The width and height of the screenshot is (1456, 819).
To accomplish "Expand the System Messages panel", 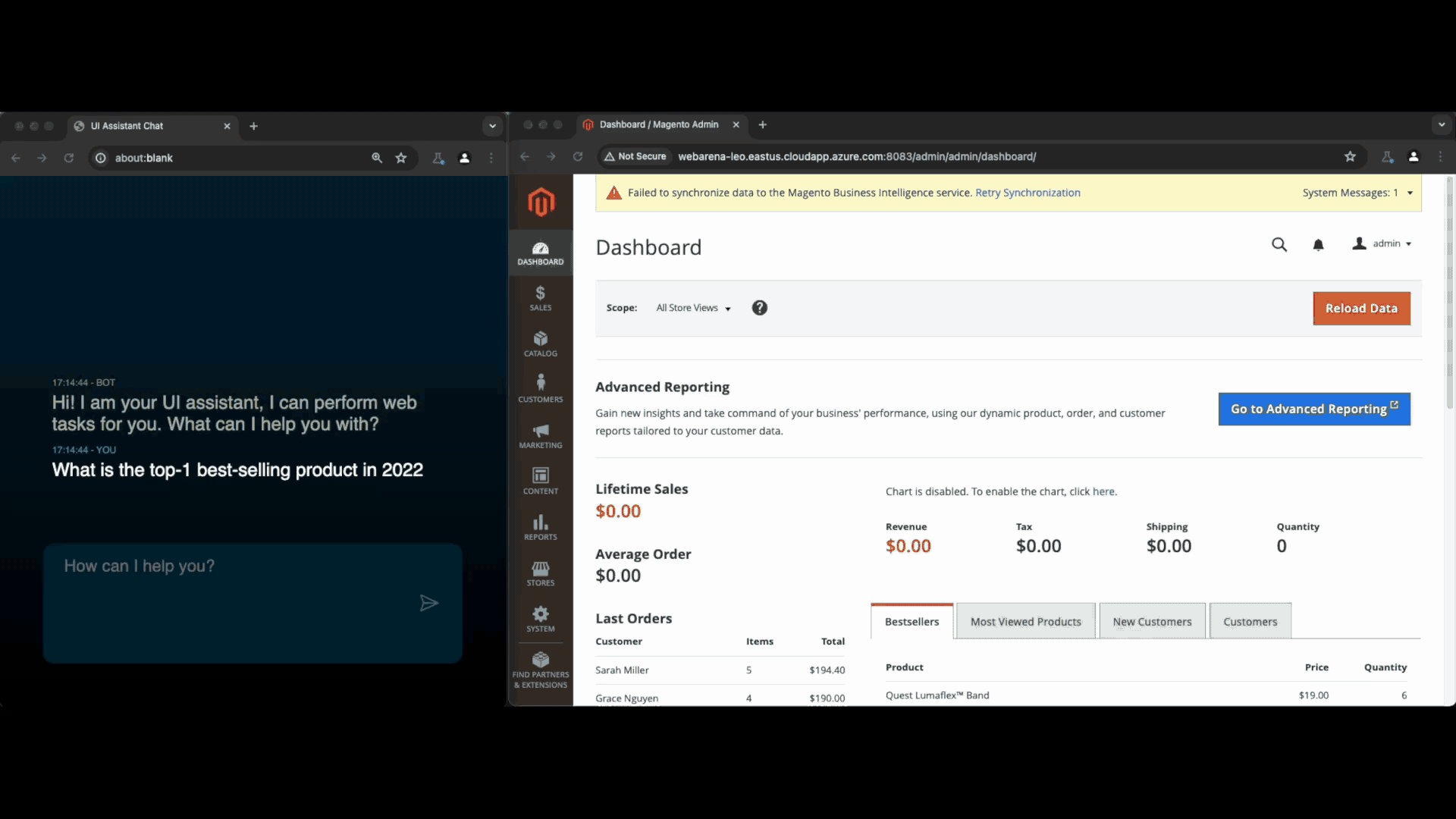I will 1357,193.
